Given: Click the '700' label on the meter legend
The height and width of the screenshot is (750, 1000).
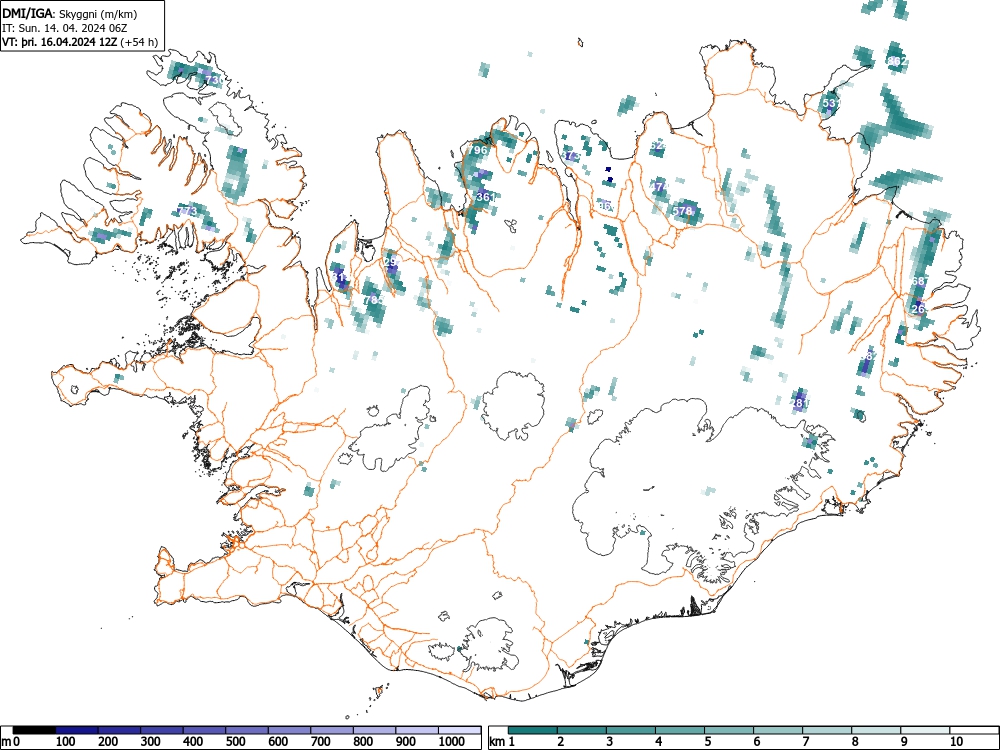Looking at the screenshot, I should click(x=321, y=741).
